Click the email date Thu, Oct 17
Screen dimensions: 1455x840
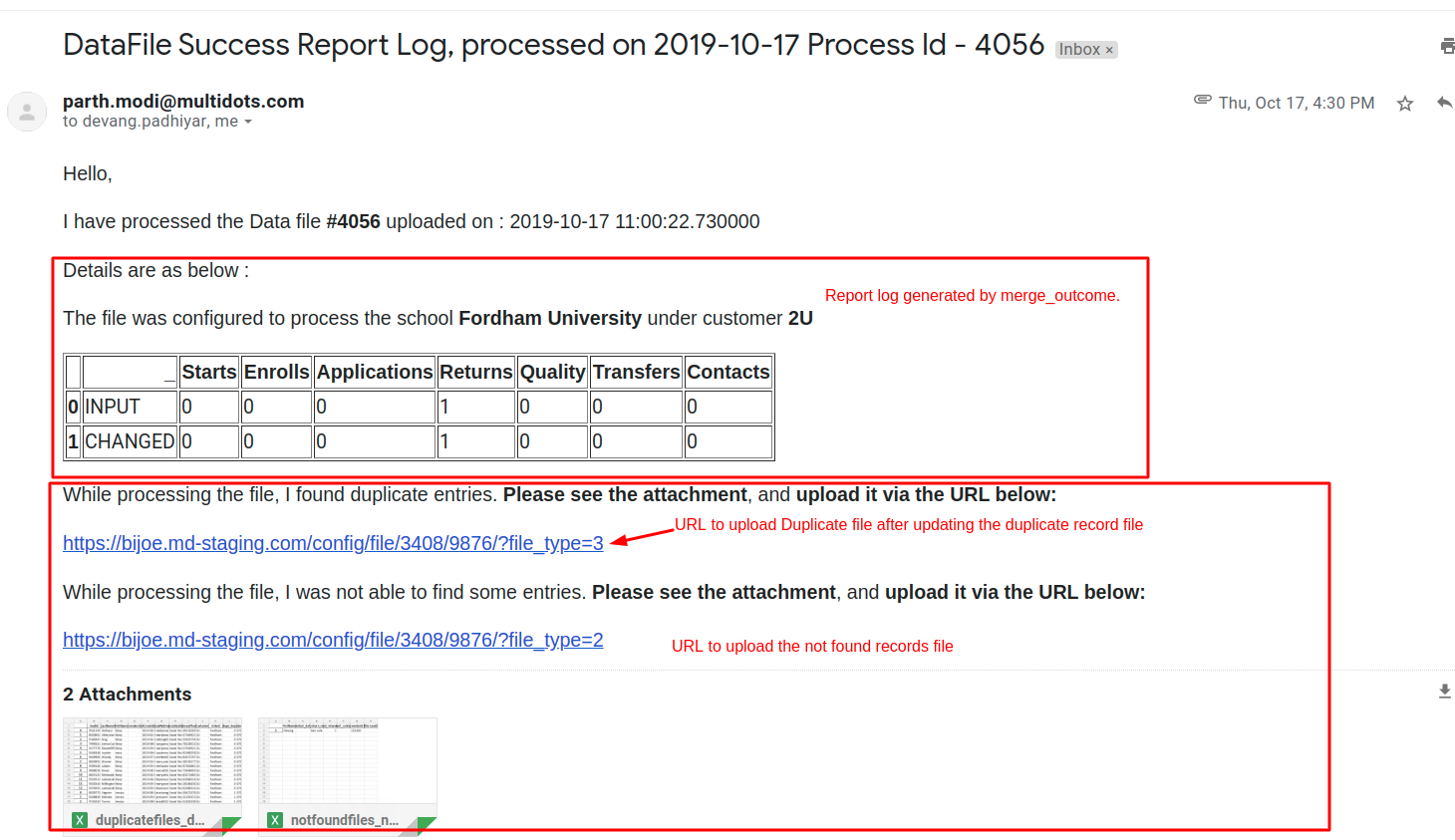point(1296,104)
